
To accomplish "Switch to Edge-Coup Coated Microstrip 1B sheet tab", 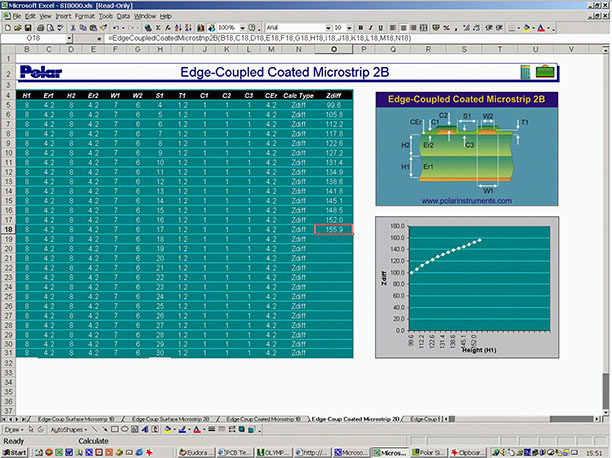I will pos(262,418).
